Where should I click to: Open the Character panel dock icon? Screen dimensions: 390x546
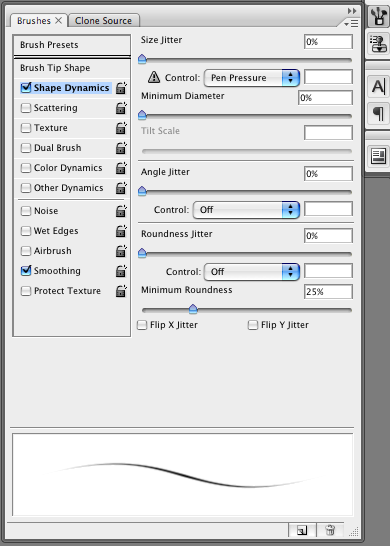378,86
